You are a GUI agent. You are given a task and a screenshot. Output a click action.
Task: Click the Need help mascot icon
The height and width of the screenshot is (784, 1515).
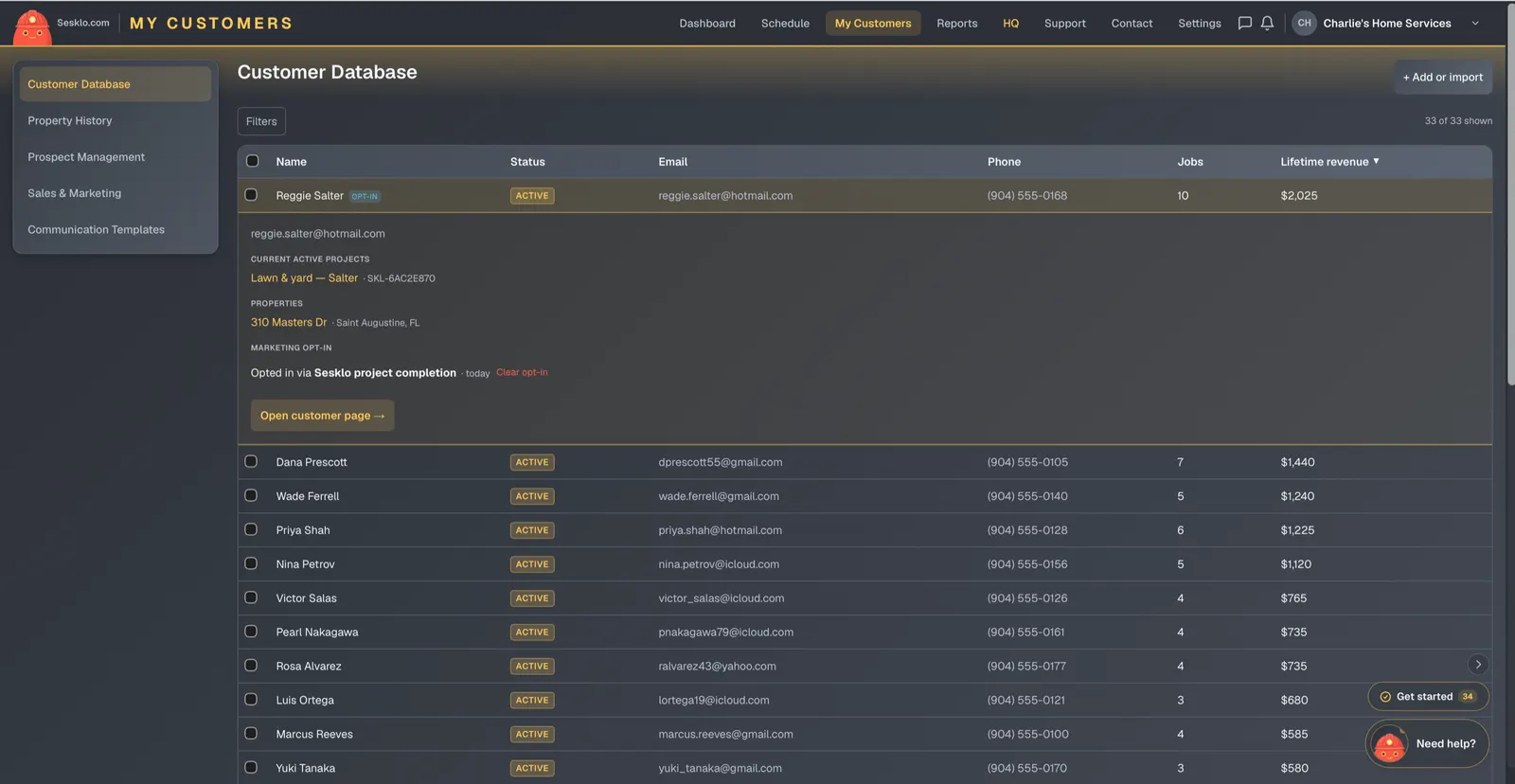[1389, 745]
